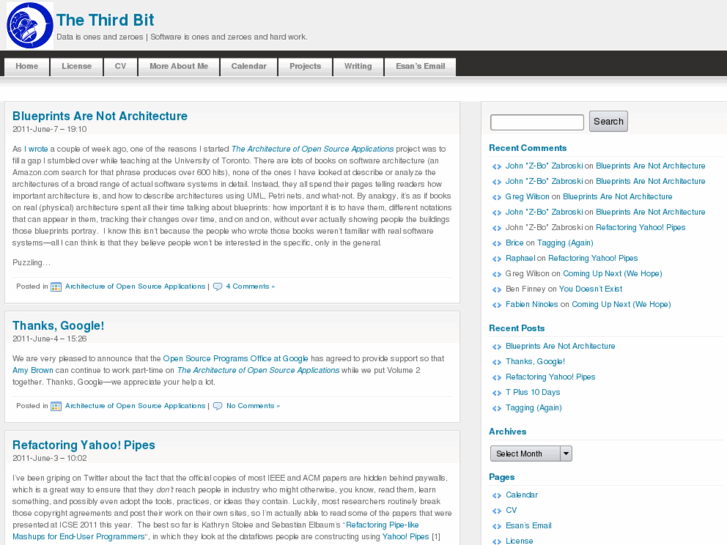The height and width of the screenshot is (545, 727).
Task: Click bullet icon beside T Plus 10 Days
Action: (x=497, y=393)
